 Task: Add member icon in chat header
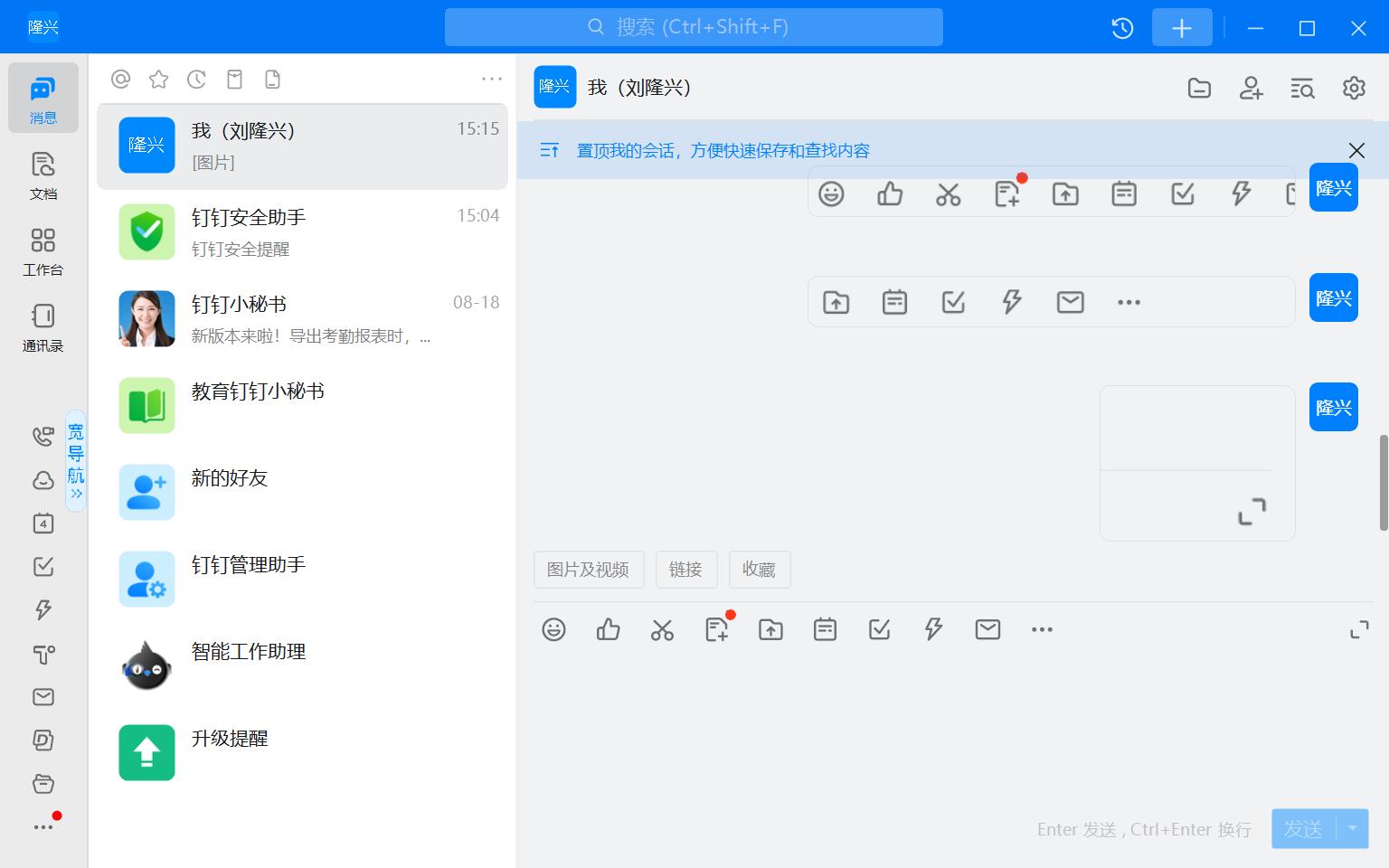click(1251, 88)
